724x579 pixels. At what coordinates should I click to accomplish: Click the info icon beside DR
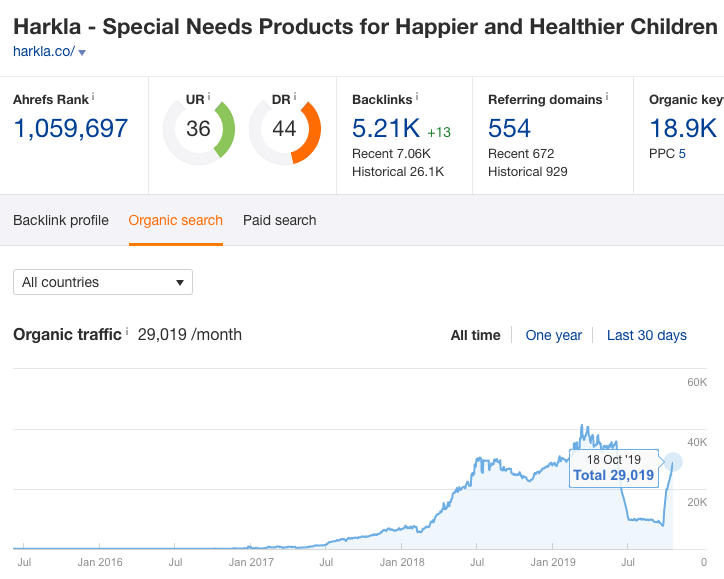point(295,96)
